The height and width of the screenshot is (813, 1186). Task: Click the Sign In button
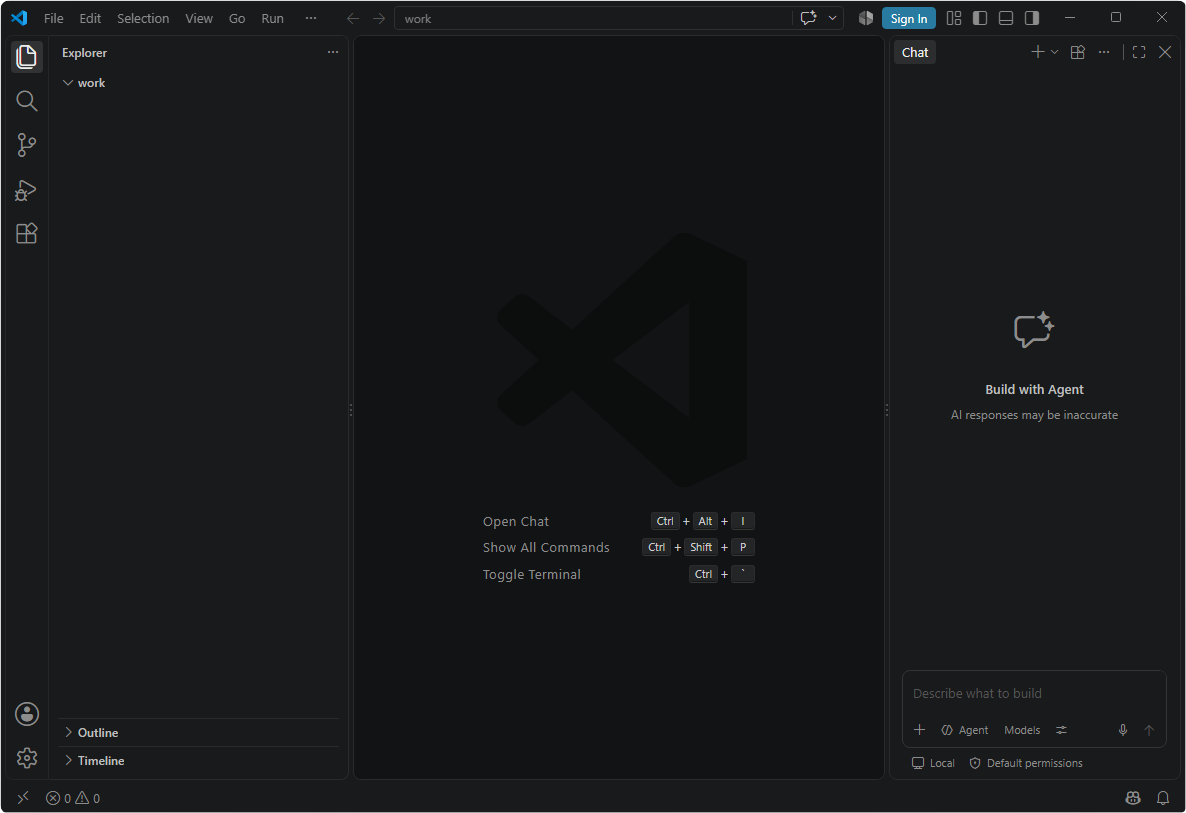[908, 18]
